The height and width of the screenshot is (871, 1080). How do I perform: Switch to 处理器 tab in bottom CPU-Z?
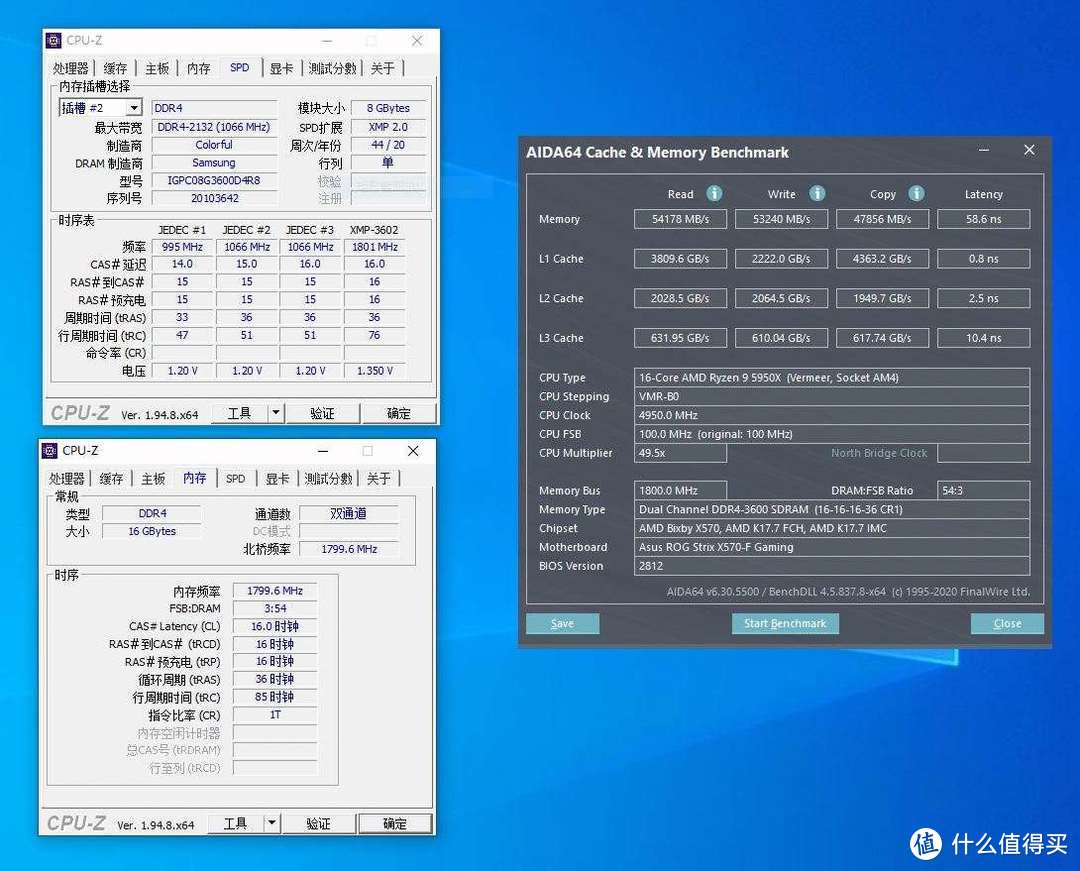click(x=66, y=479)
